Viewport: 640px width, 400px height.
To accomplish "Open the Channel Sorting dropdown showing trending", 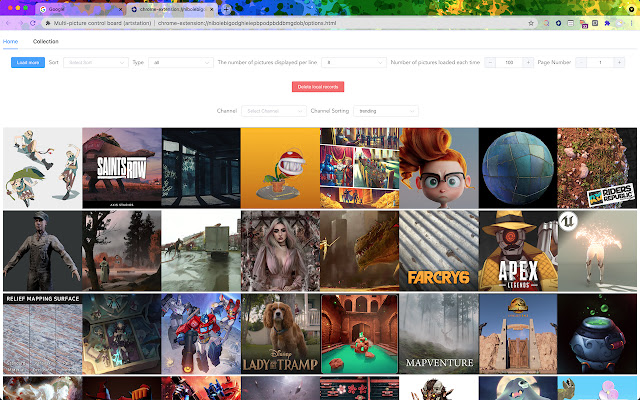I will 386,111.
